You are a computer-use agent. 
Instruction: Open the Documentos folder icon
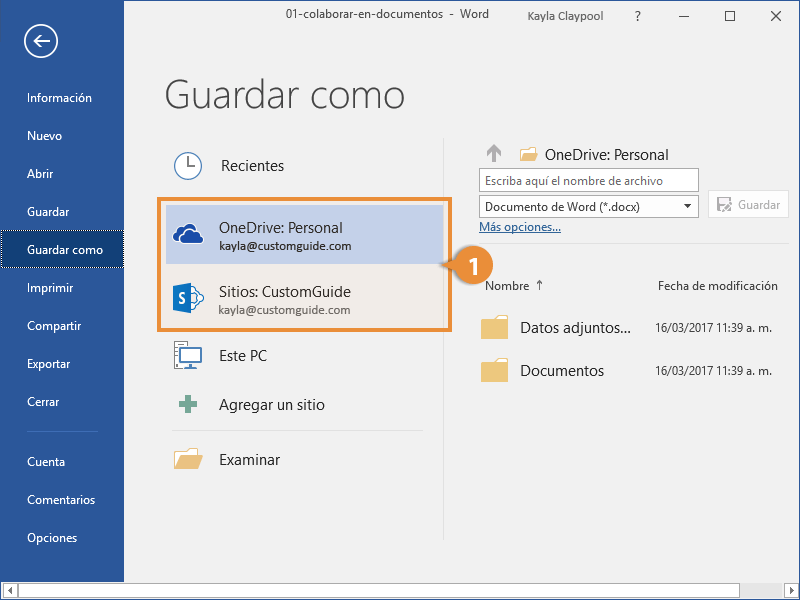(x=494, y=370)
